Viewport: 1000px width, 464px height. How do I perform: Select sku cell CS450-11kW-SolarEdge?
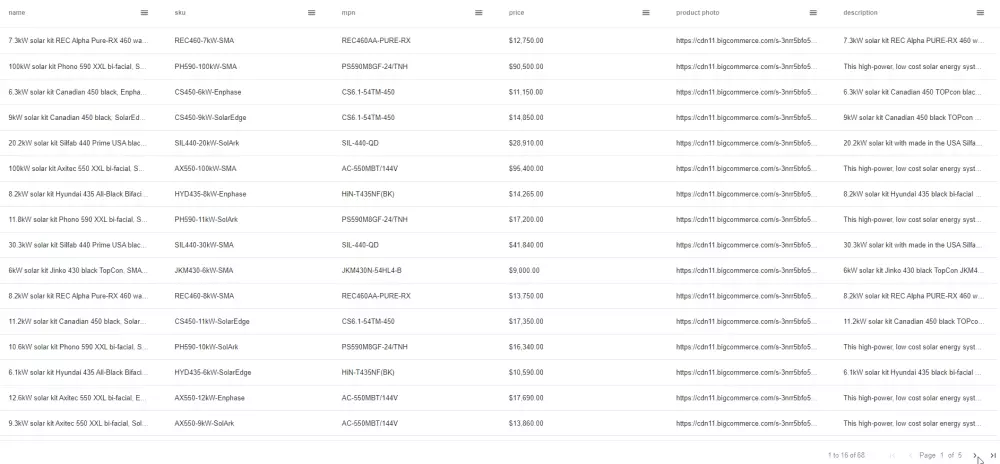(x=212, y=321)
